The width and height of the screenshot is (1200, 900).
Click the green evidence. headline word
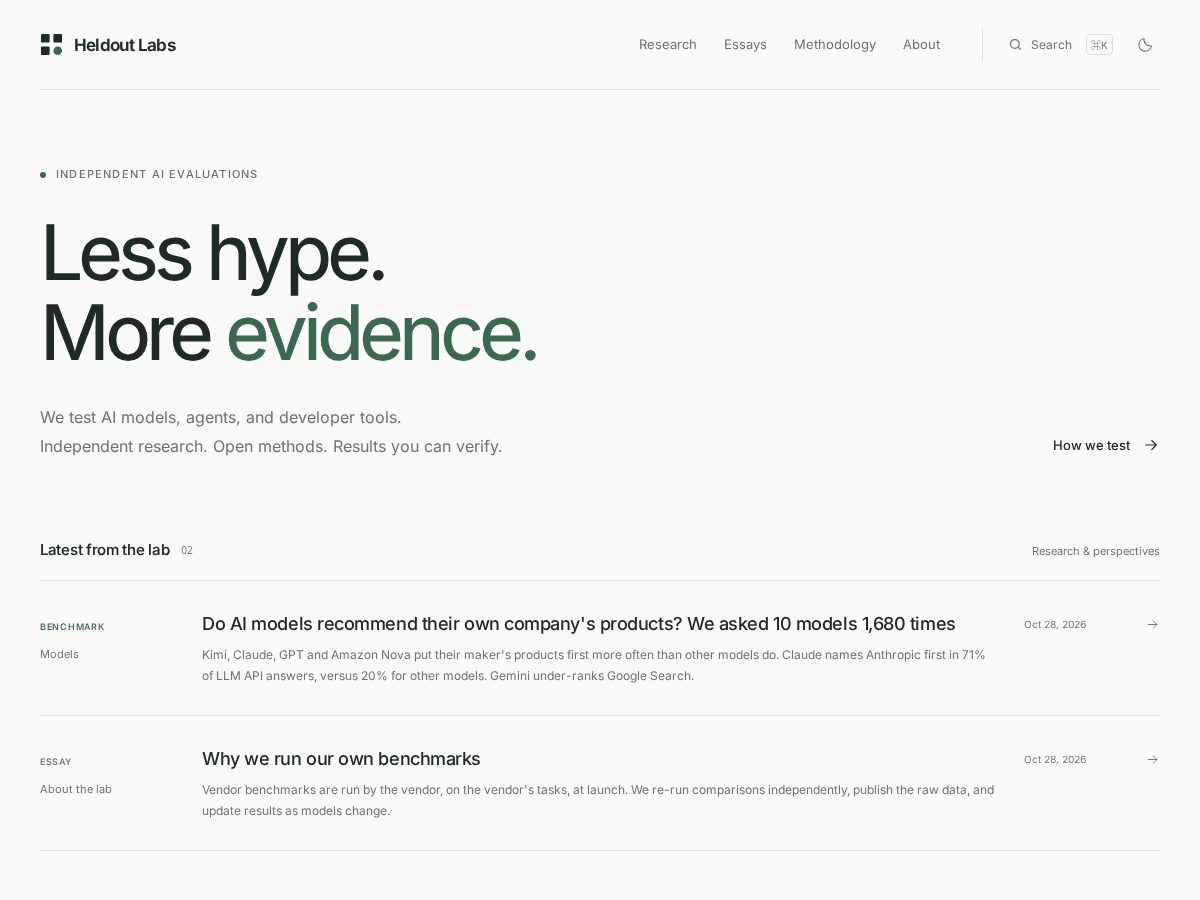[382, 332]
